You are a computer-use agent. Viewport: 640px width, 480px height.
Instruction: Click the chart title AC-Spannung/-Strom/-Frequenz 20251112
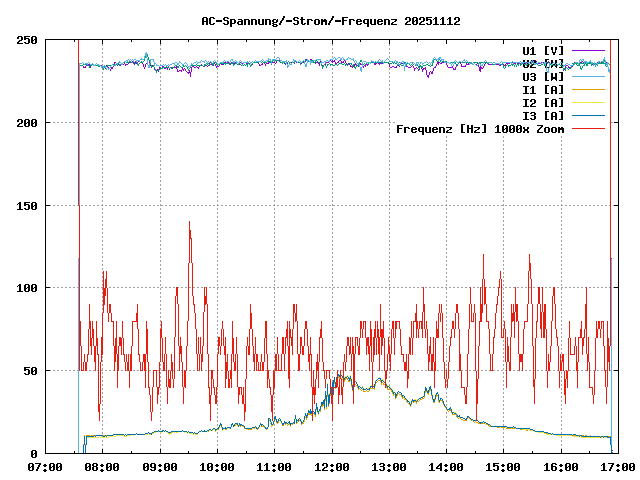pyautogui.click(x=319, y=20)
